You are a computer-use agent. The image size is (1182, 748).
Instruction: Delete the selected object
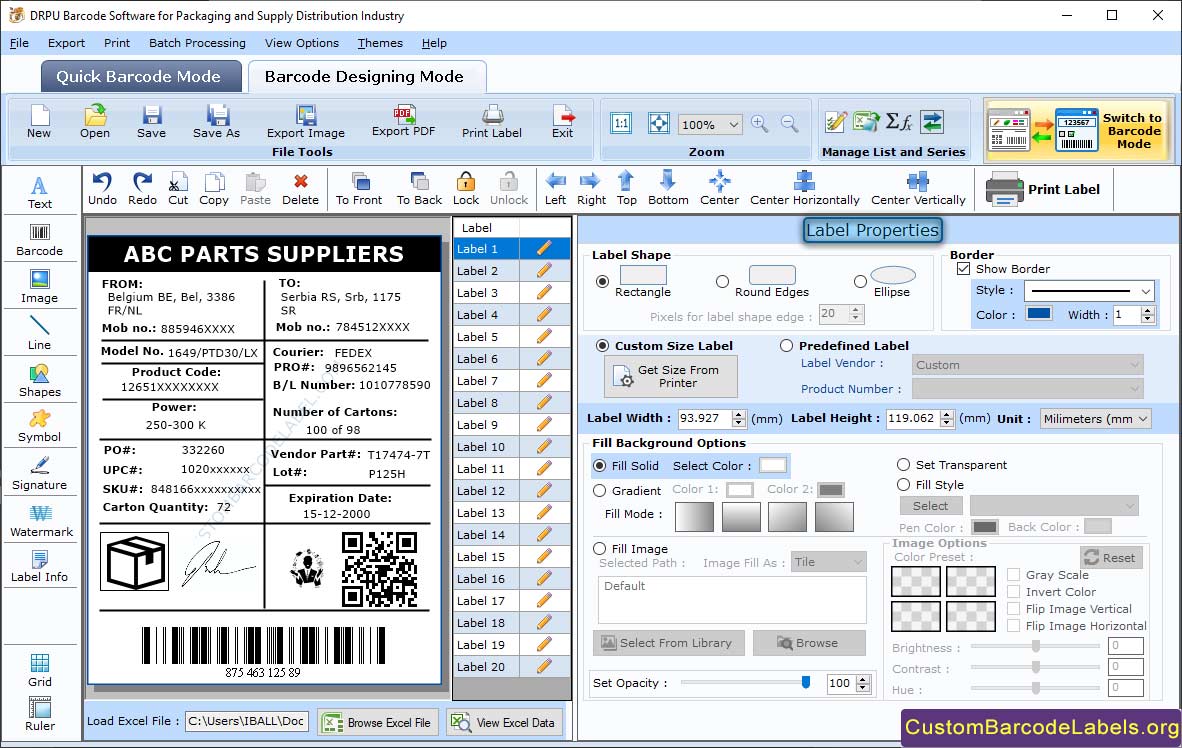300,189
